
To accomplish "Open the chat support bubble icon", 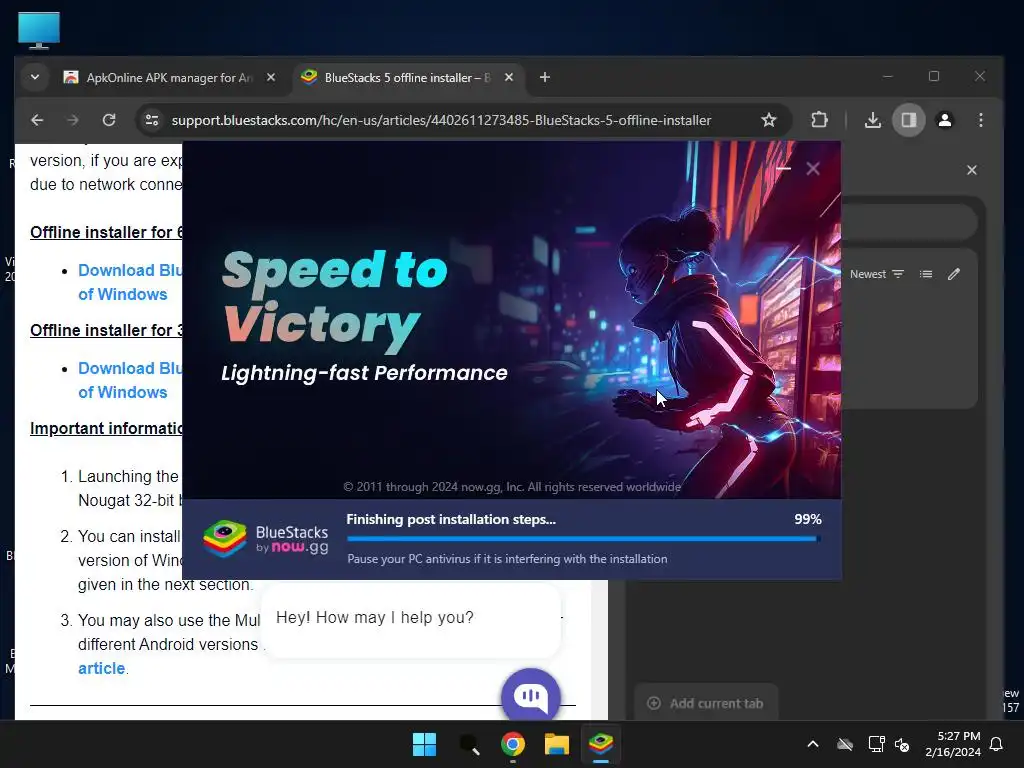I will pyautogui.click(x=531, y=696).
